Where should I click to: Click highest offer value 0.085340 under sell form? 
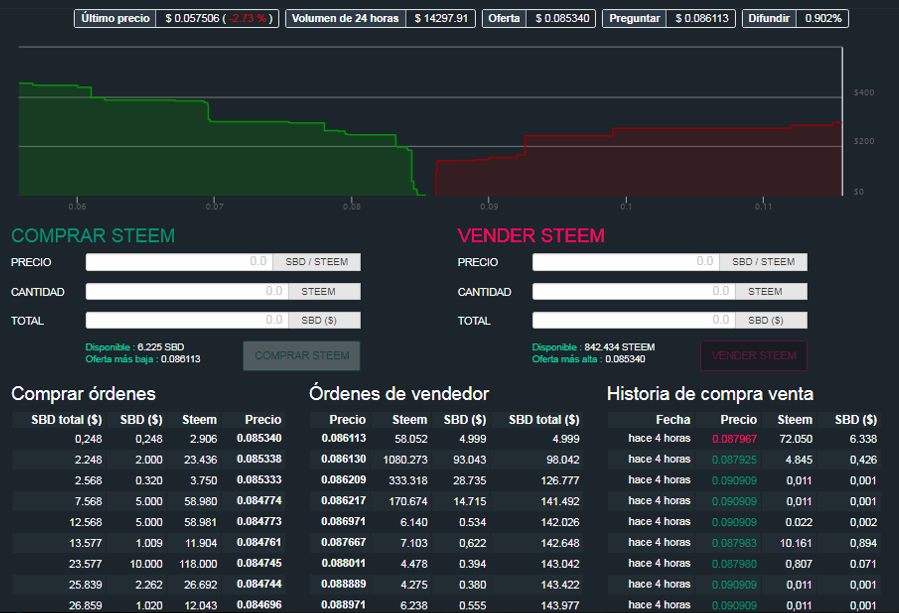tap(626, 359)
